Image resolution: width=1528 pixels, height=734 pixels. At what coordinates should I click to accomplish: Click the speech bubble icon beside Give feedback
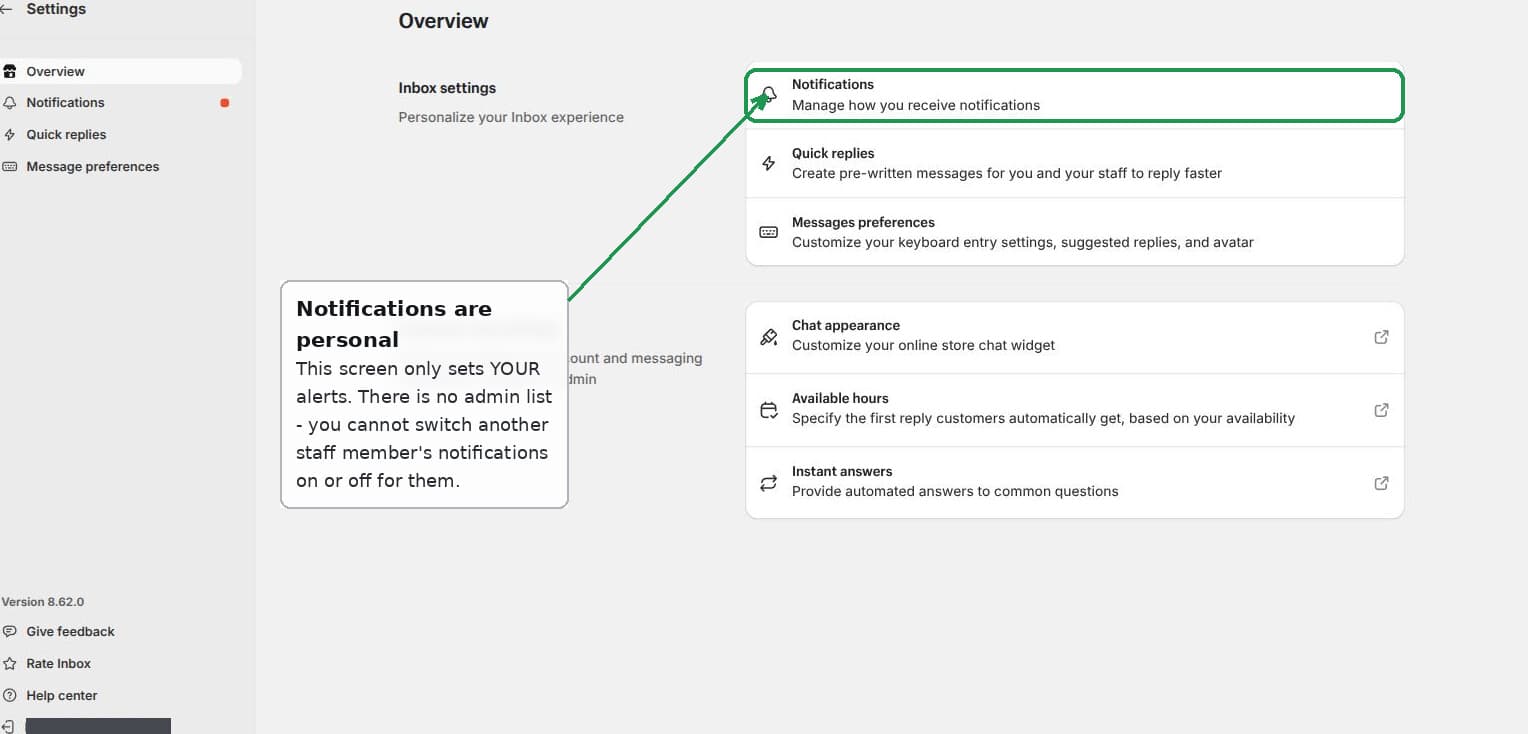click(10, 632)
